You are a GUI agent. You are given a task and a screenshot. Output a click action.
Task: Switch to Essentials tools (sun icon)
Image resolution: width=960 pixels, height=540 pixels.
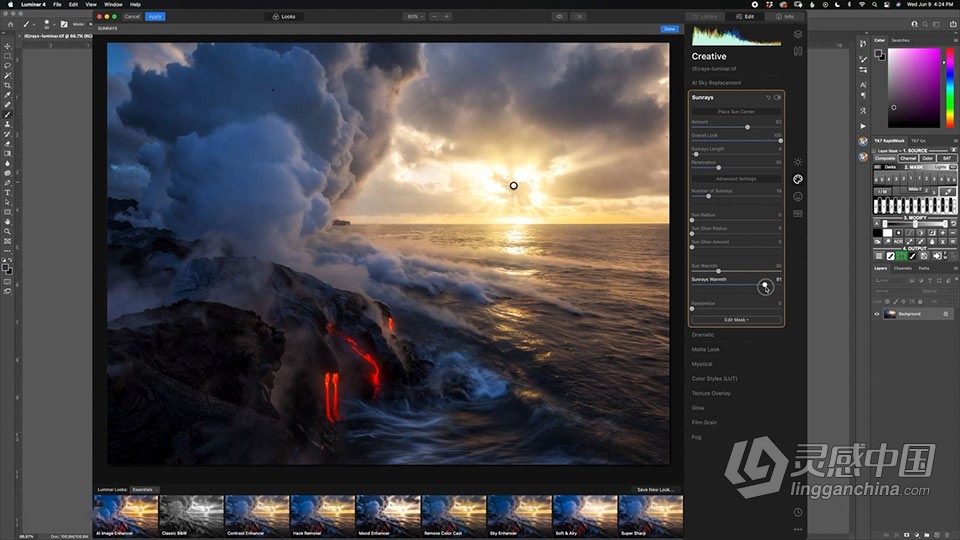tap(798, 162)
